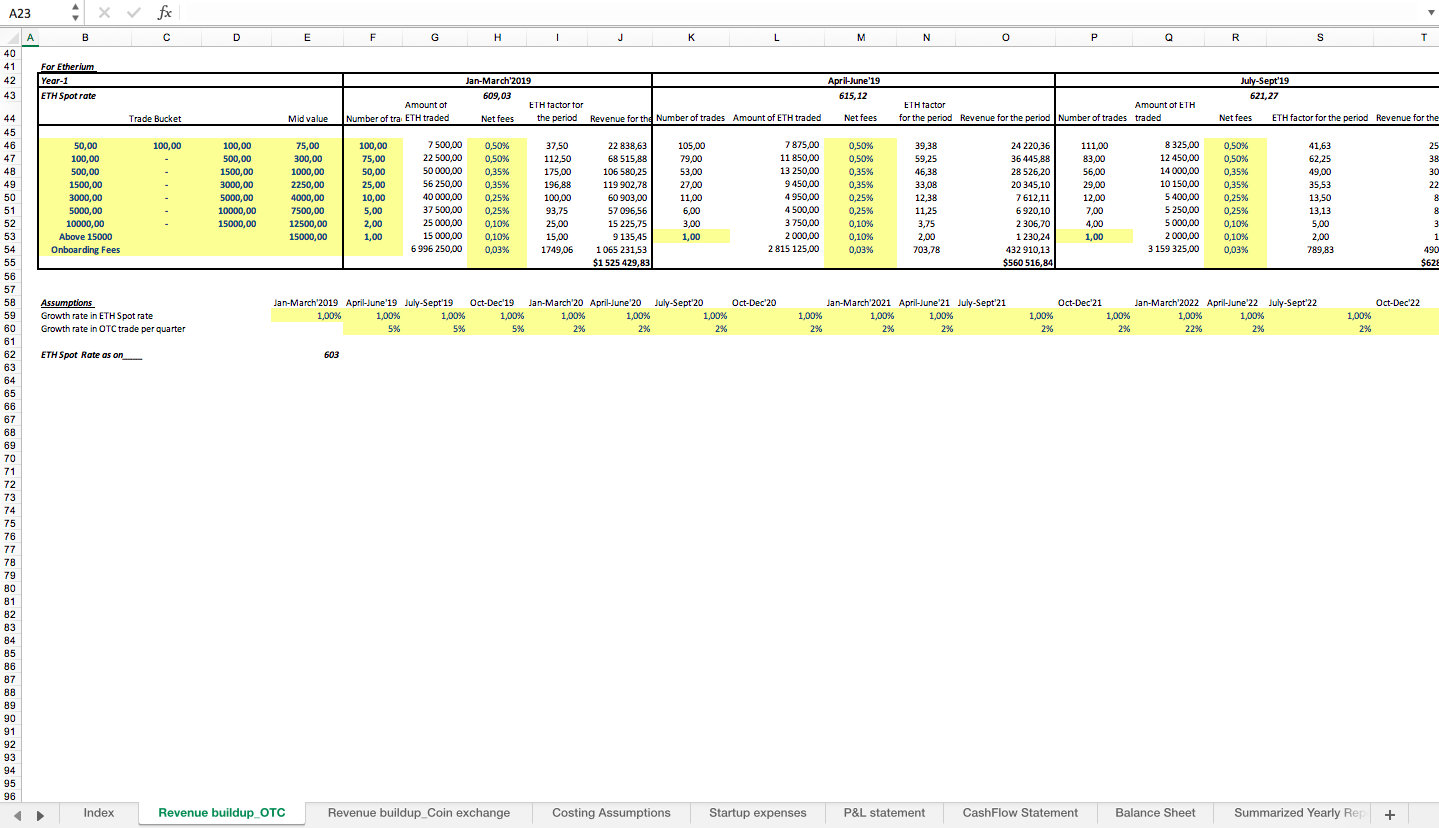Click the 'Above 15000' bucket cell
Image resolution: width=1439 pixels, height=828 pixels.
click(85, 237)
